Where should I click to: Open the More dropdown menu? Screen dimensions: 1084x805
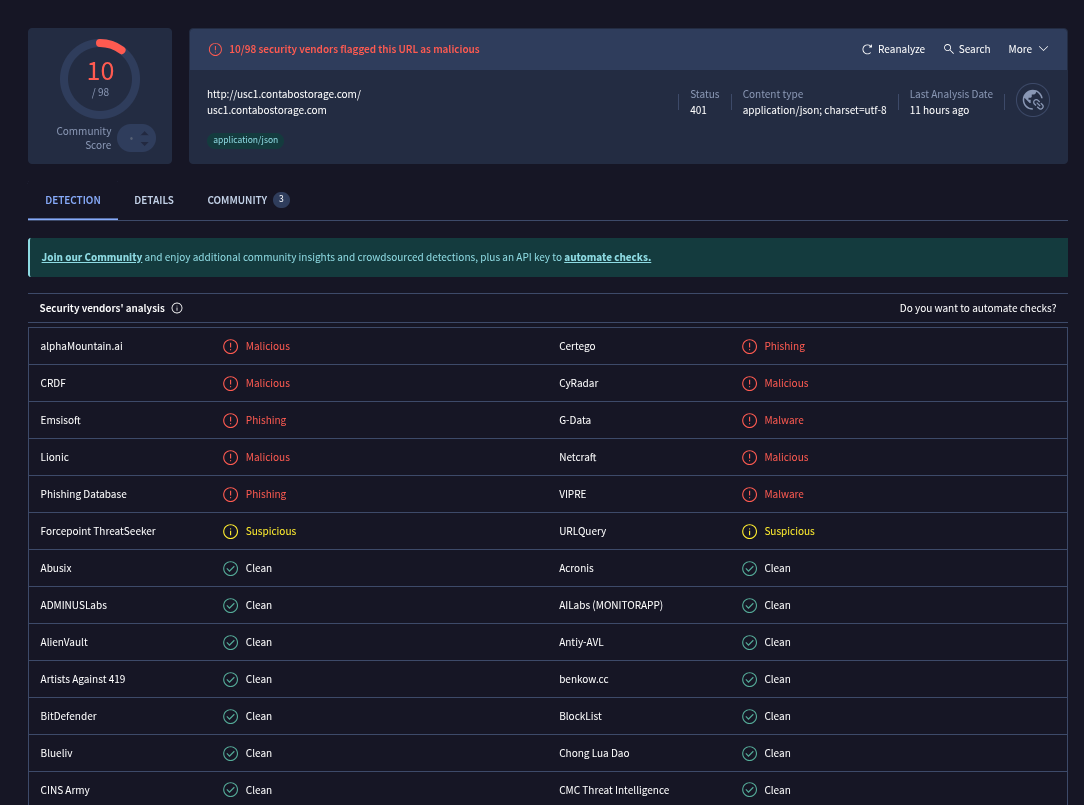pos(1028,49)
